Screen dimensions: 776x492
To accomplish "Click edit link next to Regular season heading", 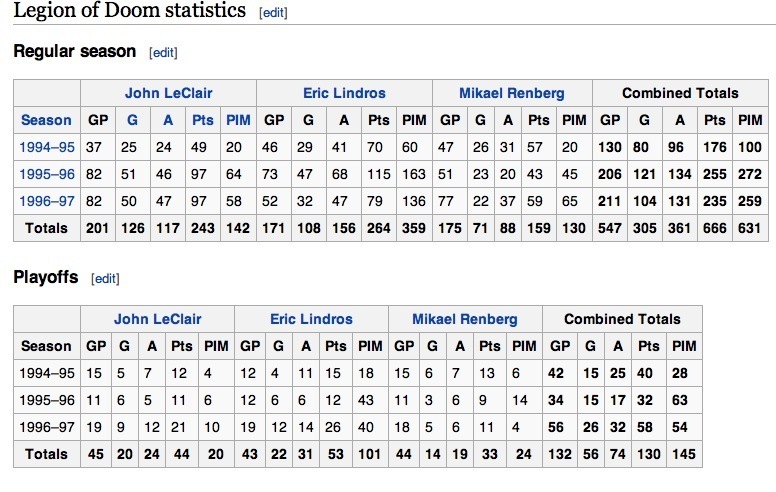I will [x=163, y=52].
